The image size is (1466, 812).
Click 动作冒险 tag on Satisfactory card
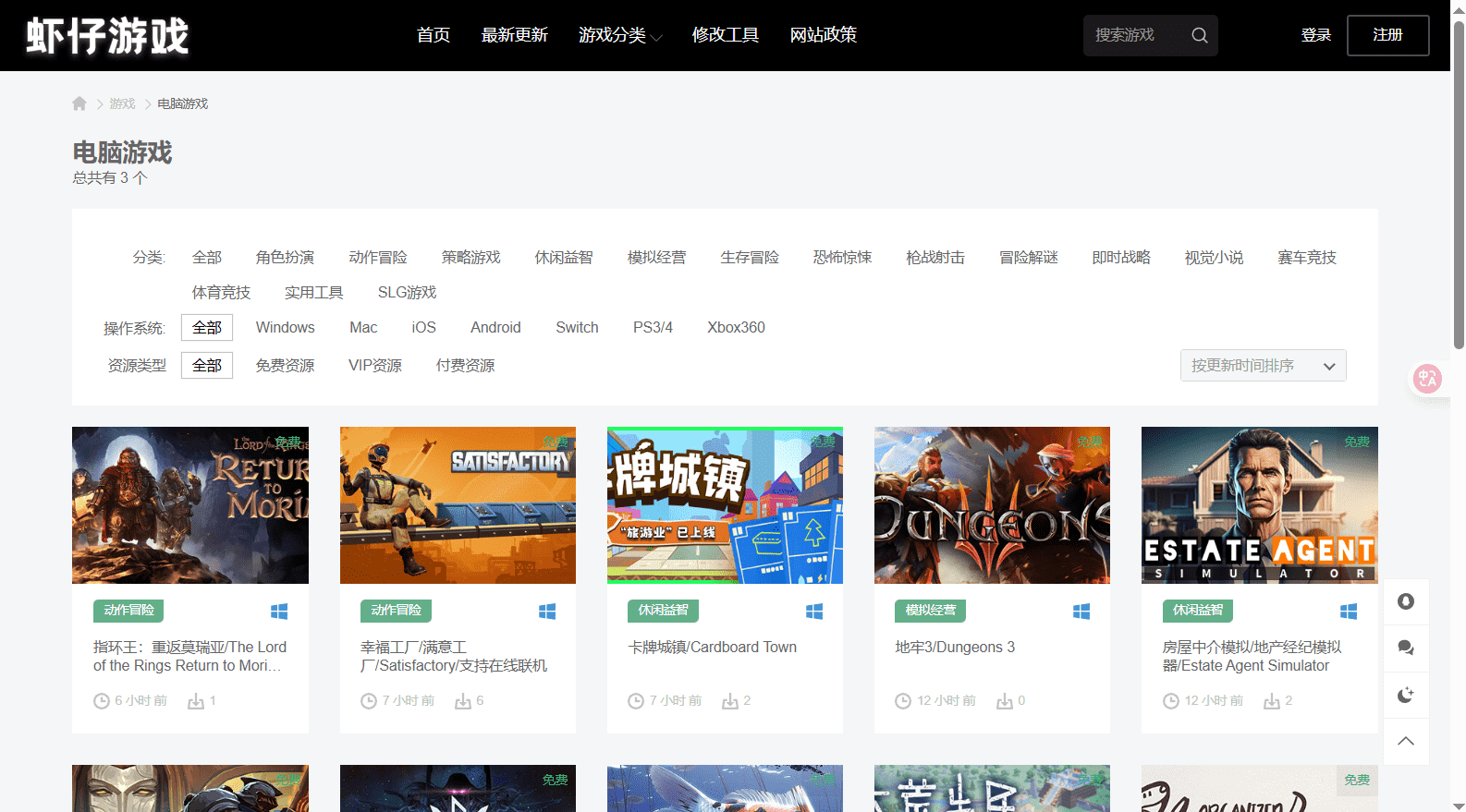pos(396,611)
